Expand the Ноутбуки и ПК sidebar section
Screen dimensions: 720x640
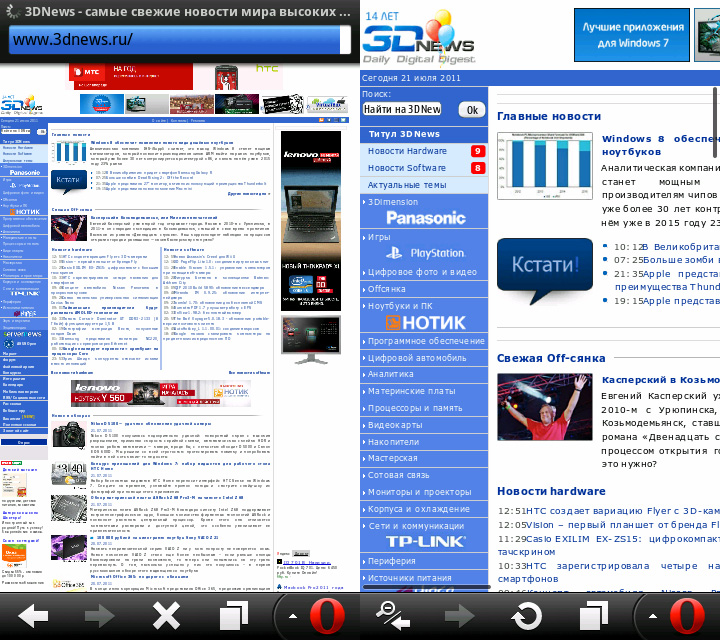tap(400, 305)
